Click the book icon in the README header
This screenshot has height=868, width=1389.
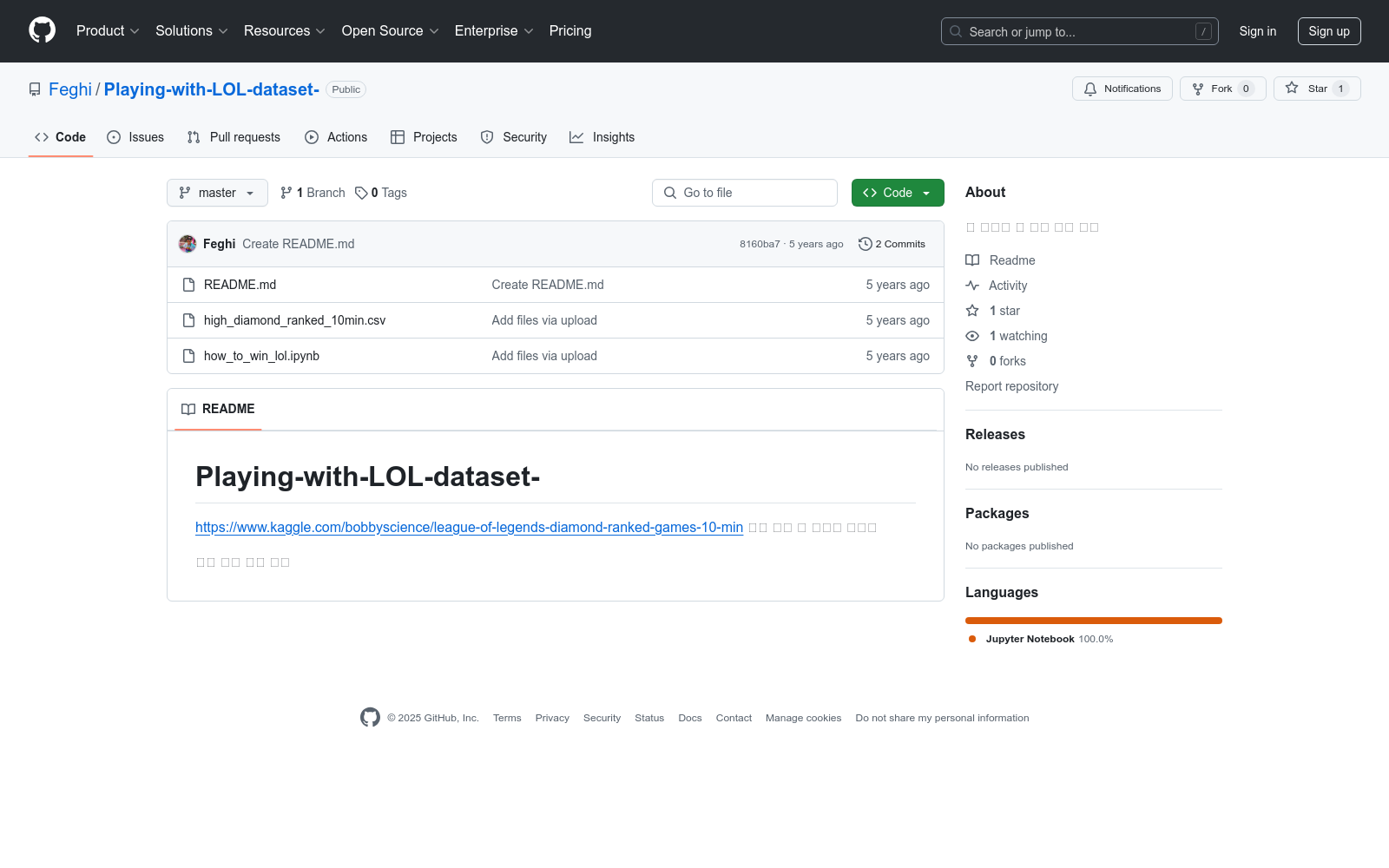tap(188, 409)
